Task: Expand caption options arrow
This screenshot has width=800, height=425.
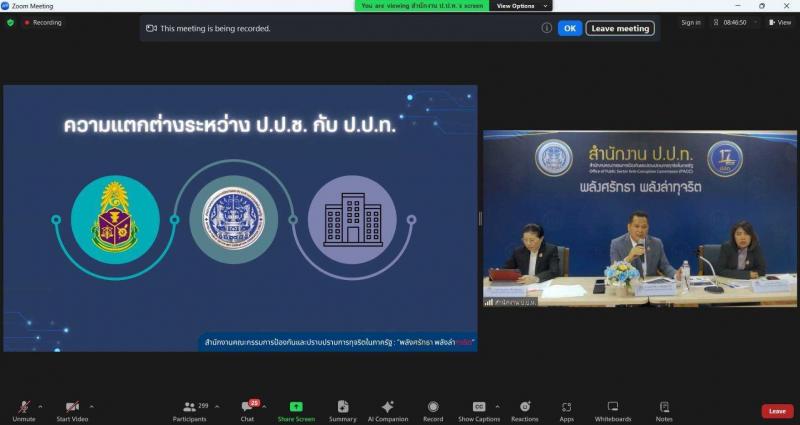Action: [497, 407]
